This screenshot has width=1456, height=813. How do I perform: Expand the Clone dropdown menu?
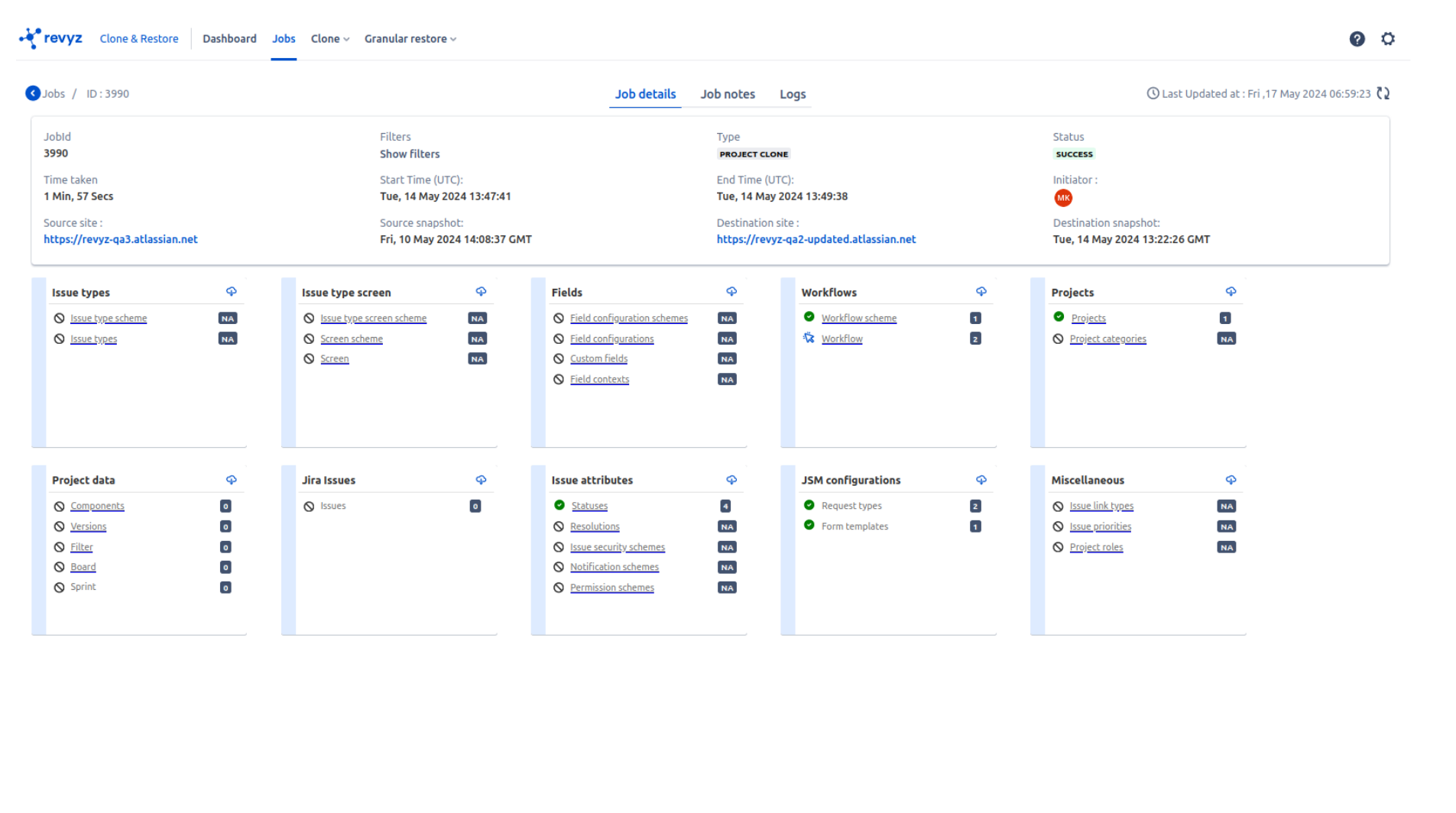point(330,39)
